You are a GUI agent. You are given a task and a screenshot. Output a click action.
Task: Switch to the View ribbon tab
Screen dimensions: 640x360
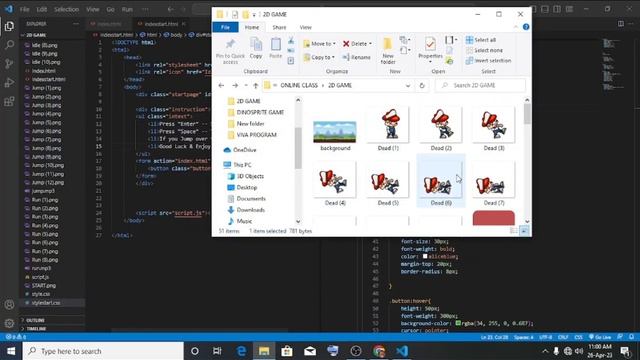point(306,27)
